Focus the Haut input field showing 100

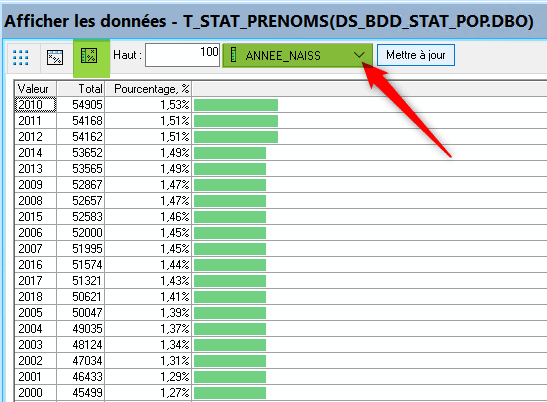pos(182,55)
